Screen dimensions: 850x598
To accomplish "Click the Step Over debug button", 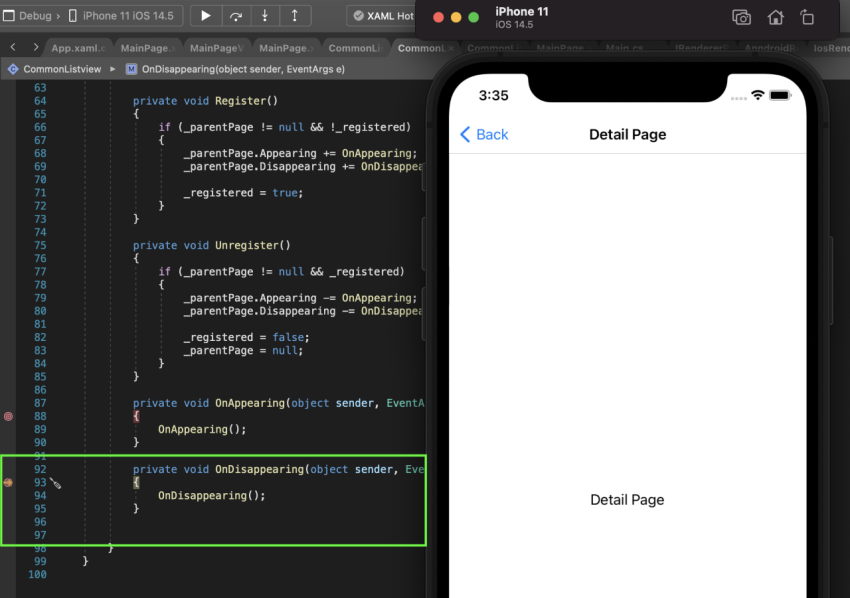I will (236, 16).
